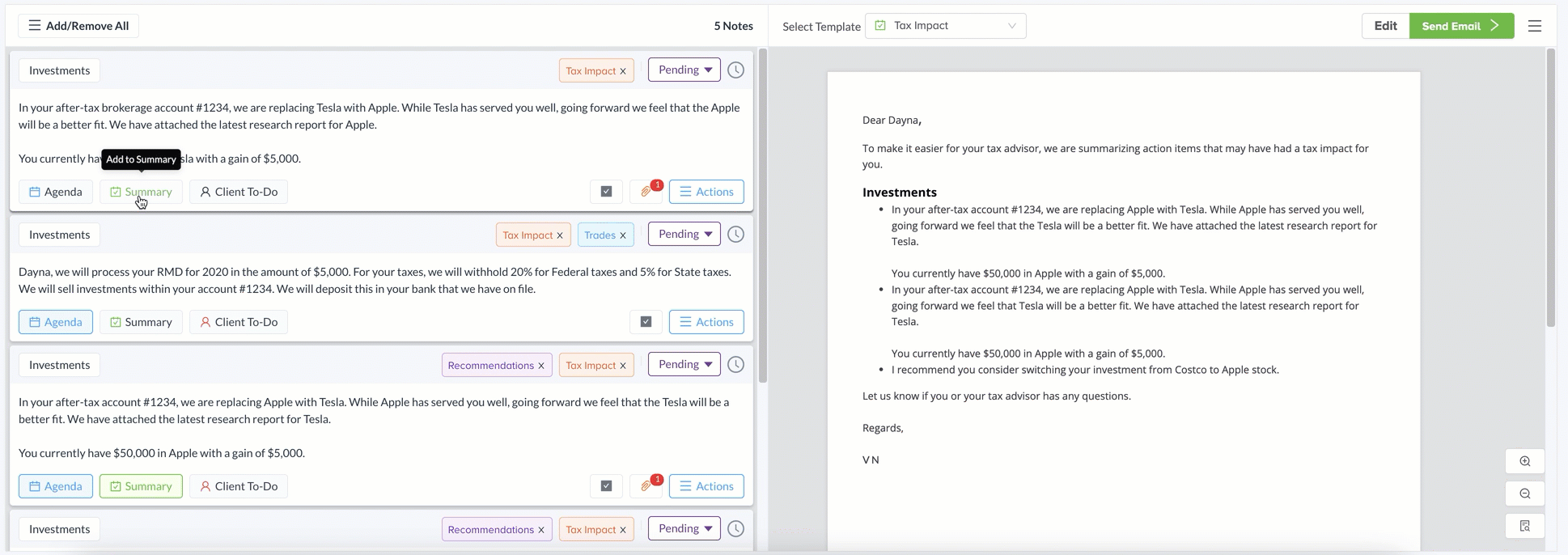Remove Apple-to-Tesla note from Summary
This screenshot has height=555, width=1568.
(x=141, y=486)
